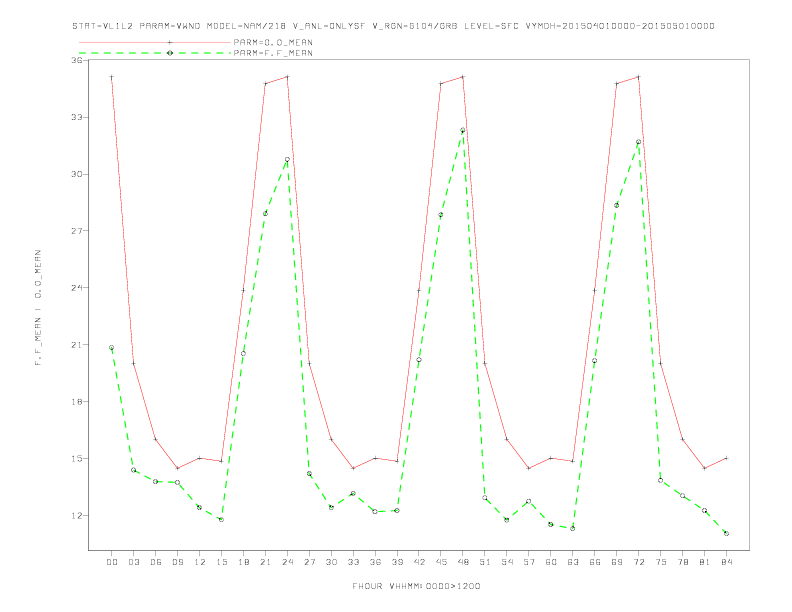Image resolution: width=792 pixels, height=612 pixels.
Task: Click the green circle data point at hour 63
Action: (573, 528)
